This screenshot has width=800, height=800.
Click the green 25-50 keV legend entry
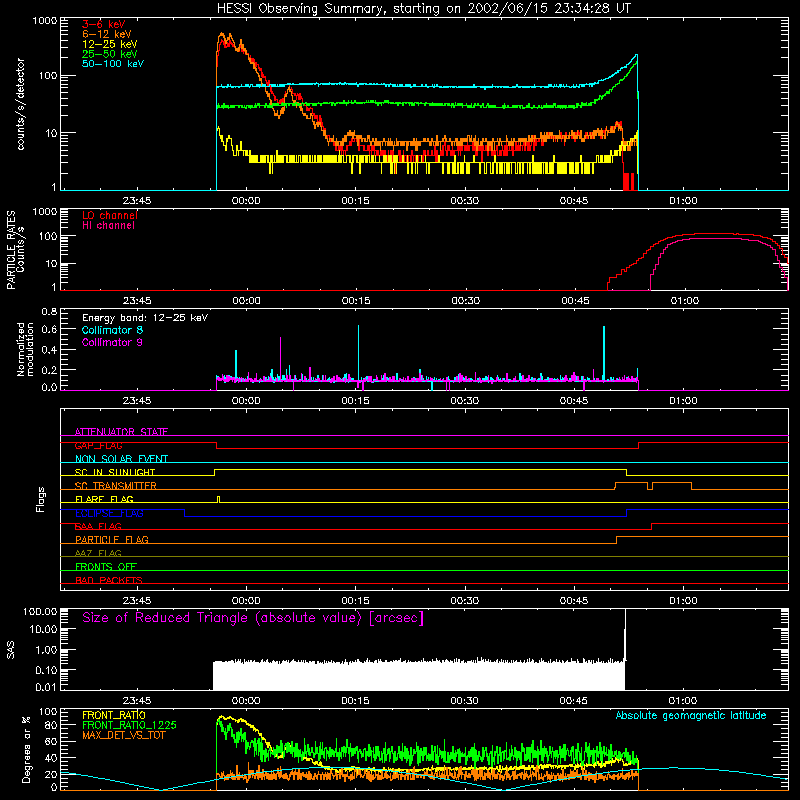110,54
